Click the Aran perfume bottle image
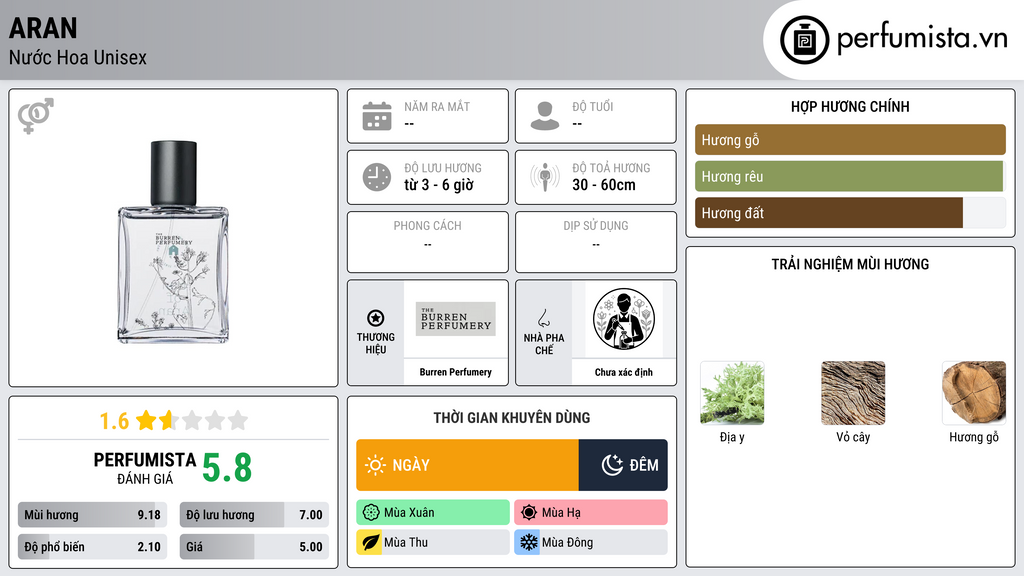1024x576 pixels. (x=173, y=242)
